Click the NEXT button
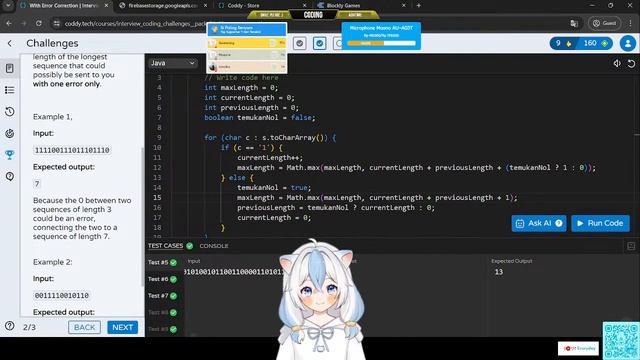 (x=122, y=327)
